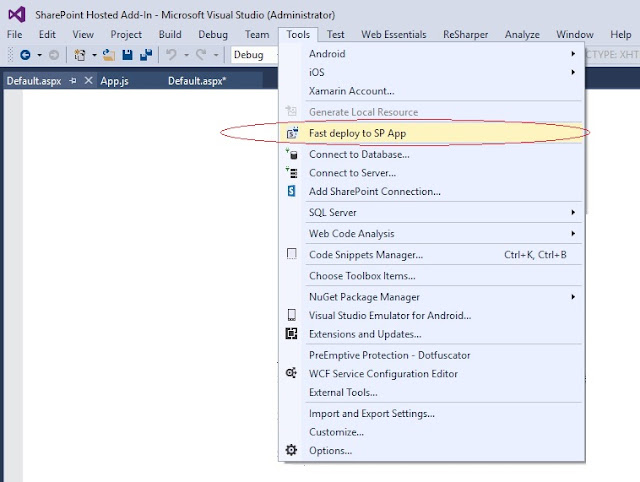Select Code Snippets Manager menu entry
Viewport: 640px width, 482px height.
pyautogui.click(x=365, y=255)
